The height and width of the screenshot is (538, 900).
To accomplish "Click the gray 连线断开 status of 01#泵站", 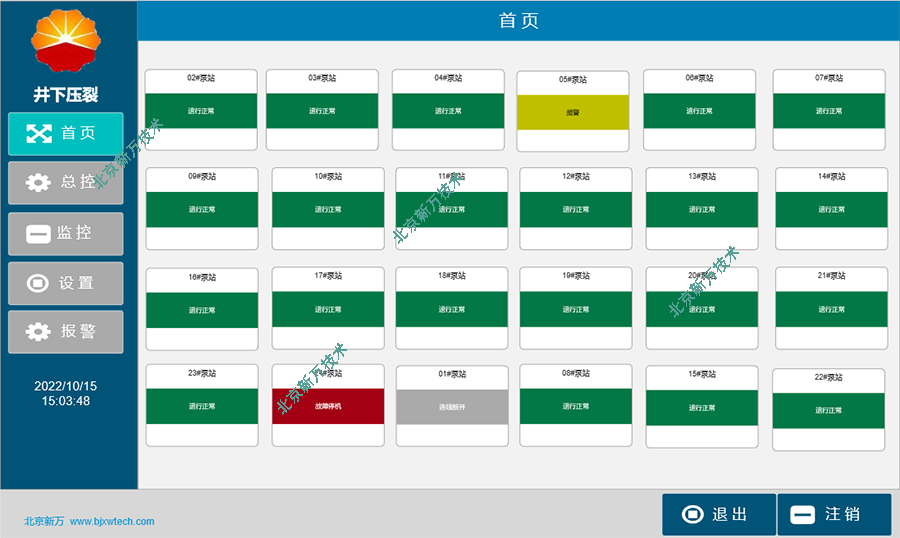I will [x=452, y=406].
